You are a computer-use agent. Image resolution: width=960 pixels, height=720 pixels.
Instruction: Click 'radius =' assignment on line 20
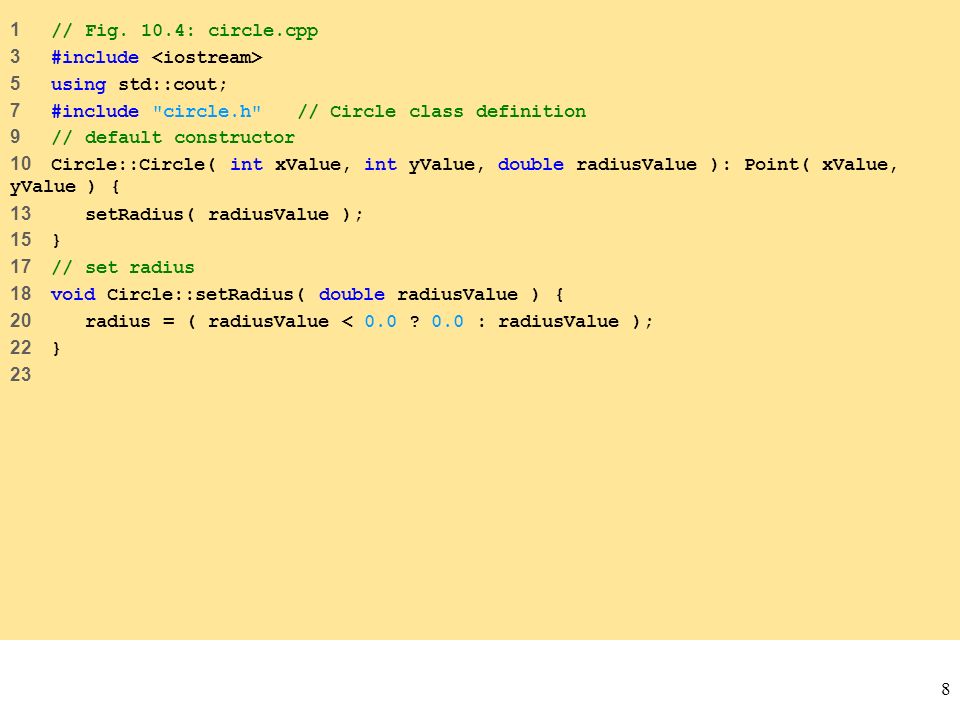pos(130,321)
